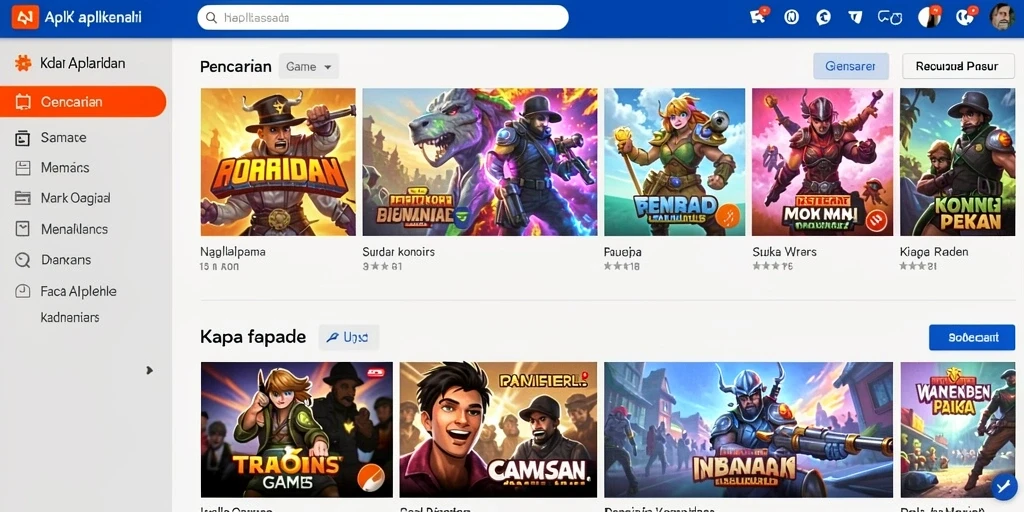Click the orange badge on Fenrad thumbnail
The width and height of the screenshot is (1024, 512).
coord(728,216)
